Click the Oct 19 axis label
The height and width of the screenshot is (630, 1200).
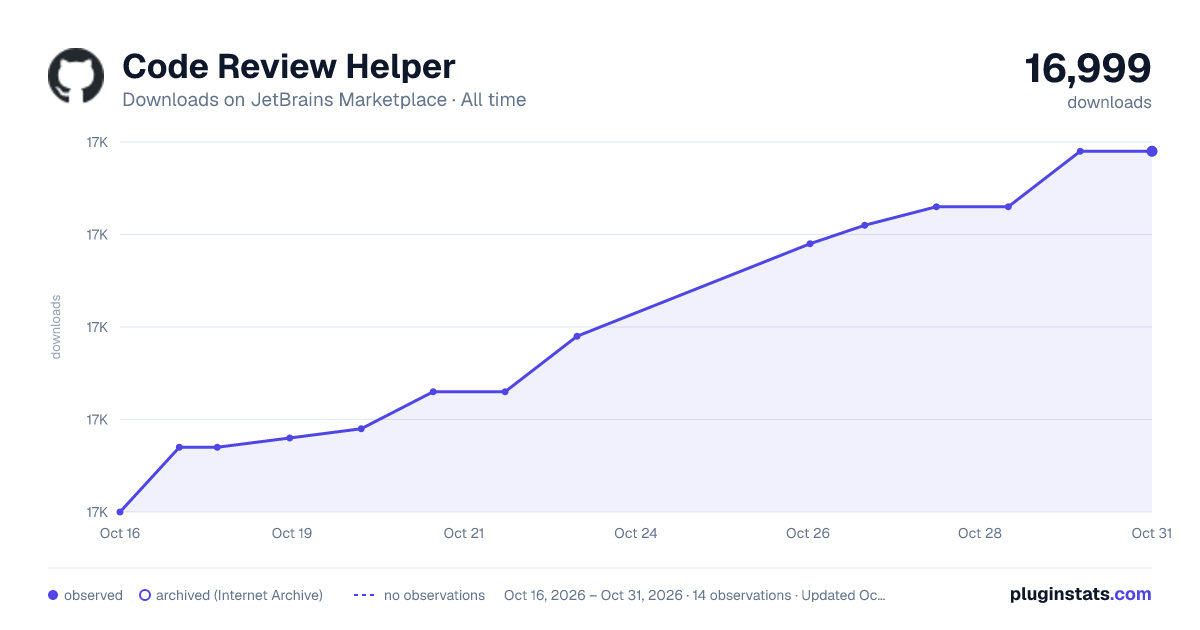[292, 533]
